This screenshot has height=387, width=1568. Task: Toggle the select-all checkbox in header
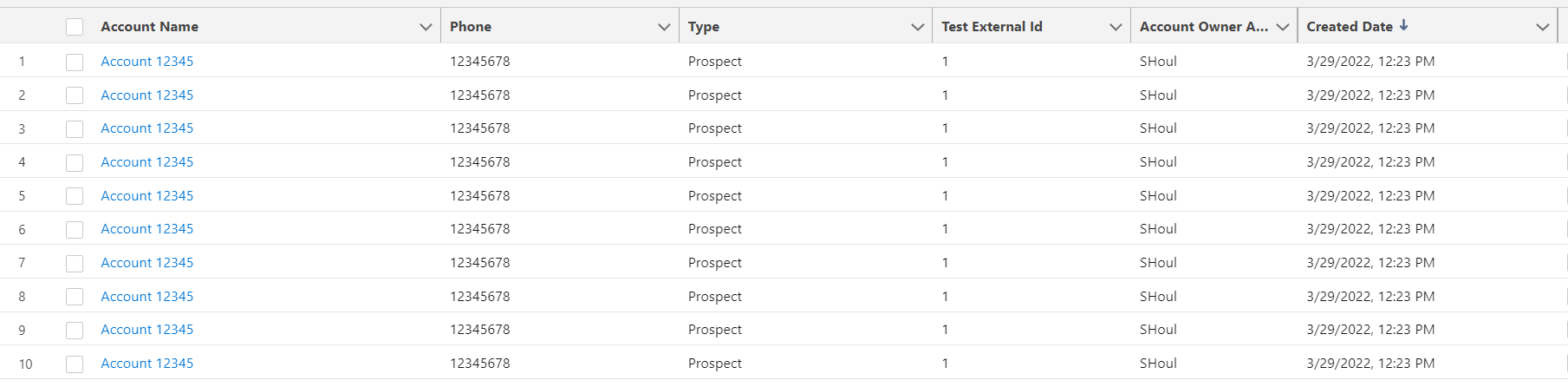75,27
